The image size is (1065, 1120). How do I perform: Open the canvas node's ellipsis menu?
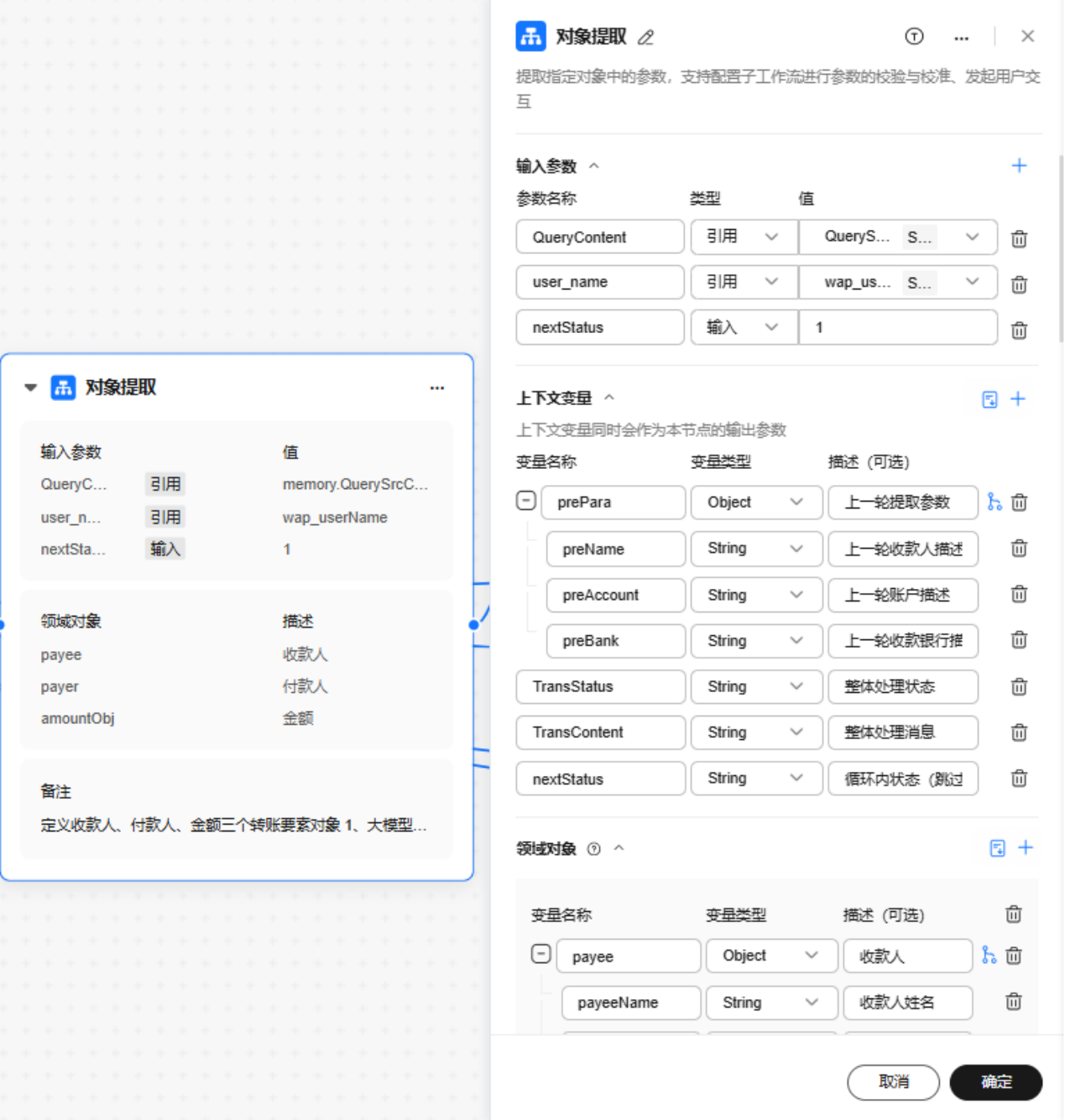point(437,388)
